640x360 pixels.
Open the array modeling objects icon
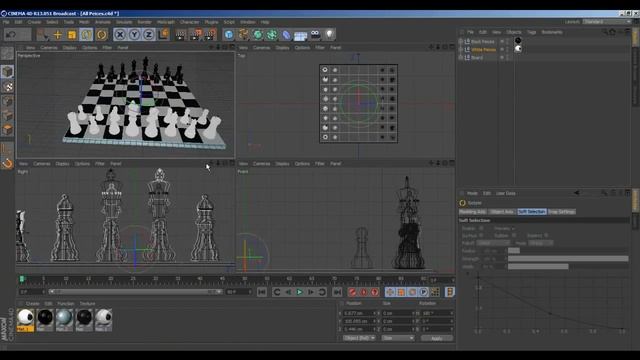[x=272, y=35]
